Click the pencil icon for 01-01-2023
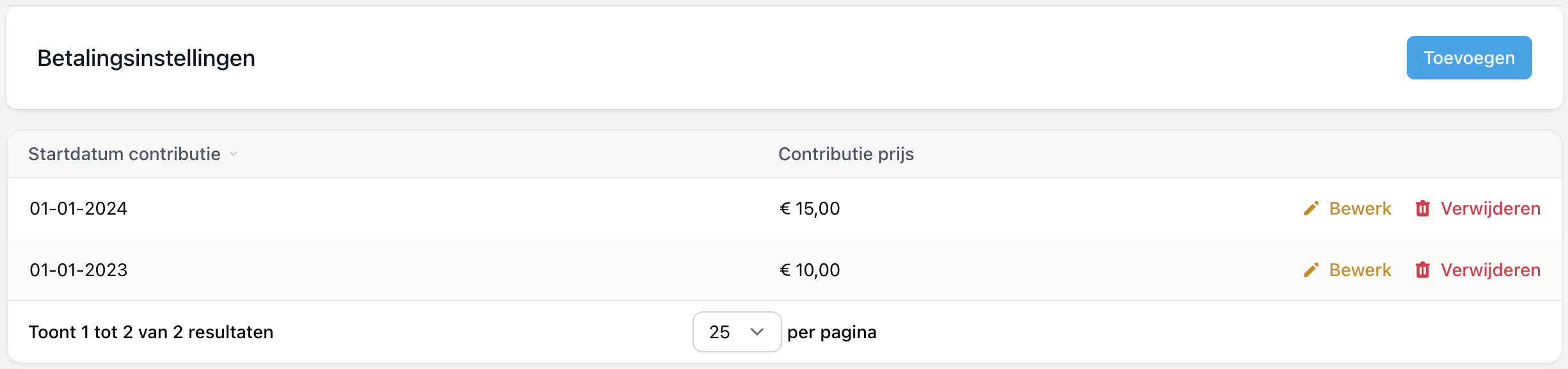Screen dimensions: 1568x369 1311,270
